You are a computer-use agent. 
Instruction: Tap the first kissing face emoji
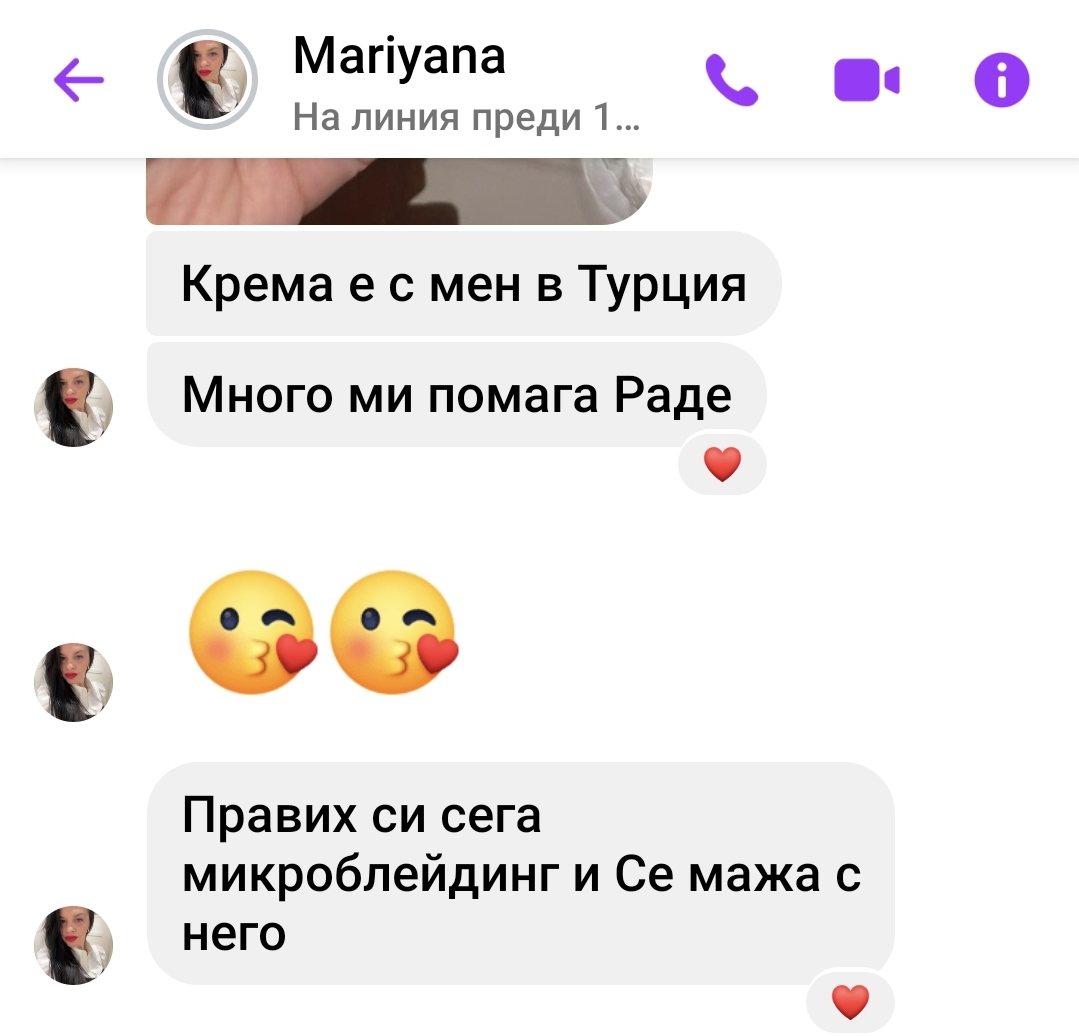tap(253, 632)
